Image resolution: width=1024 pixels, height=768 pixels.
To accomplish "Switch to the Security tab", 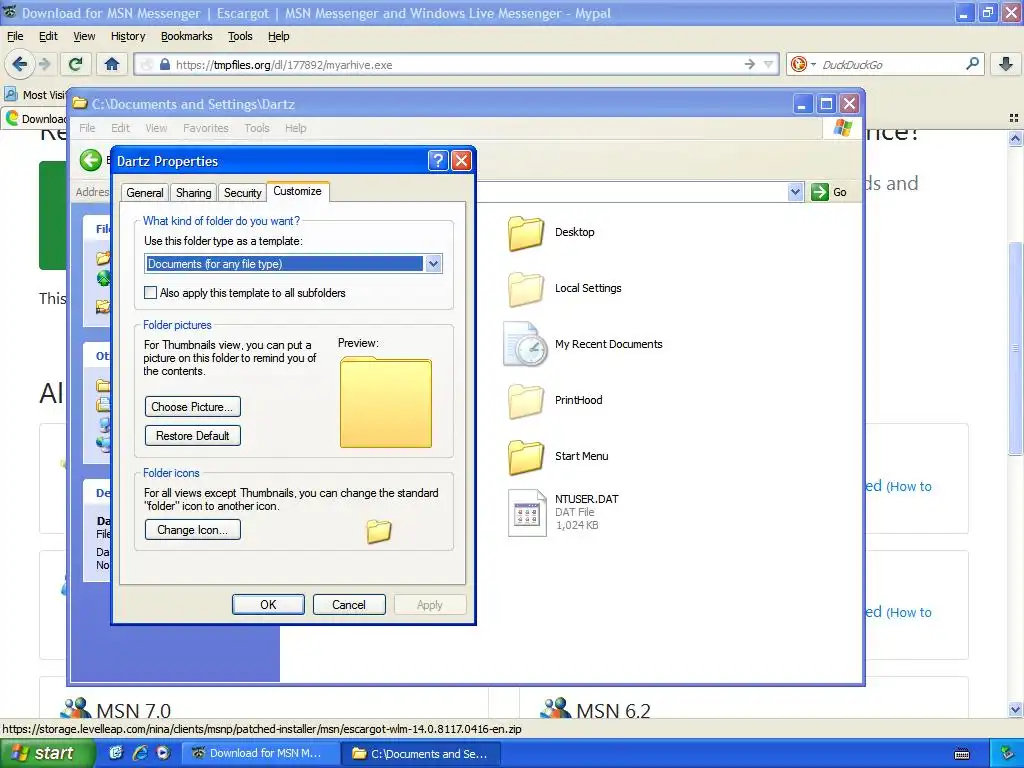I will (242, 193).
